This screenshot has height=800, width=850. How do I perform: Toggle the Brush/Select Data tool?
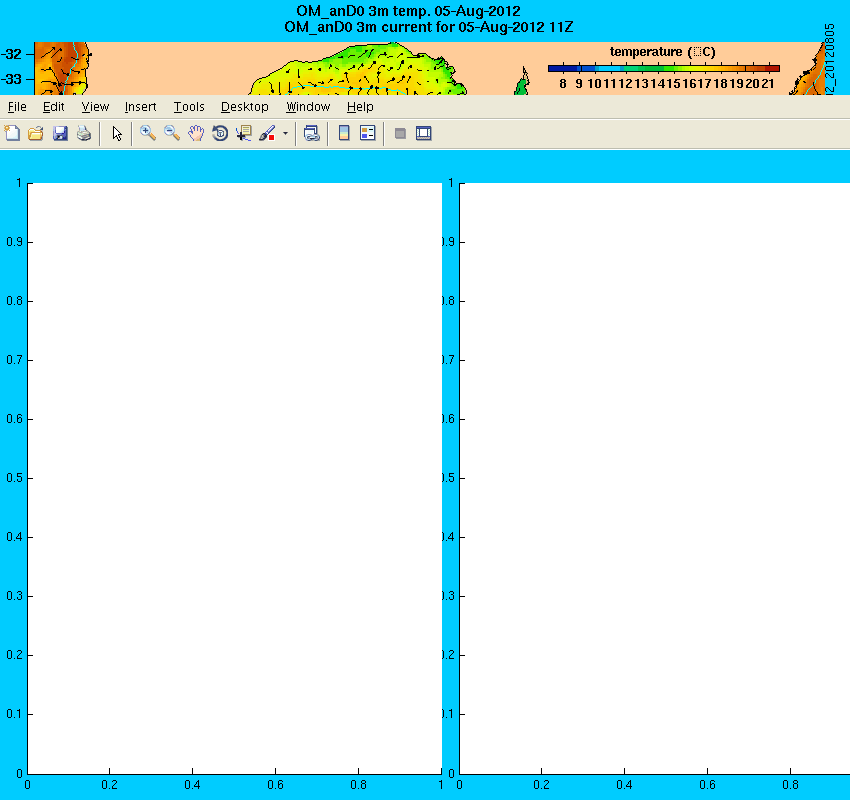(267, 133)
